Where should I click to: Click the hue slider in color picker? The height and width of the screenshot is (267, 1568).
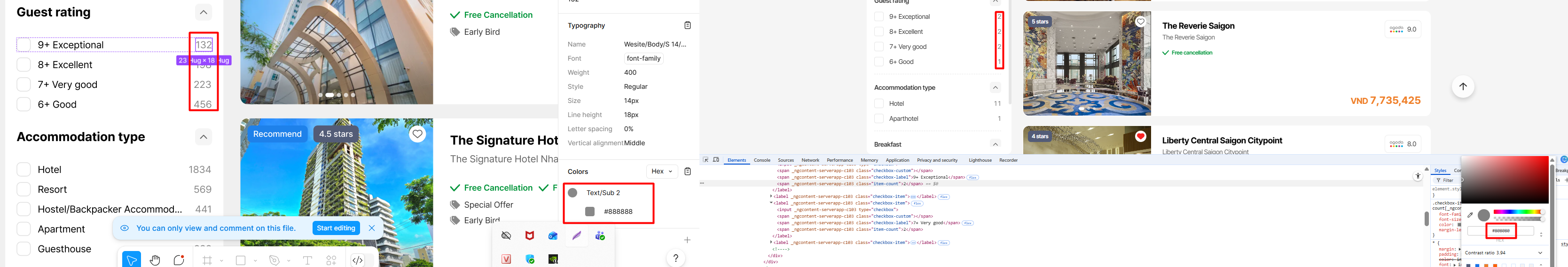(1518, 212)
